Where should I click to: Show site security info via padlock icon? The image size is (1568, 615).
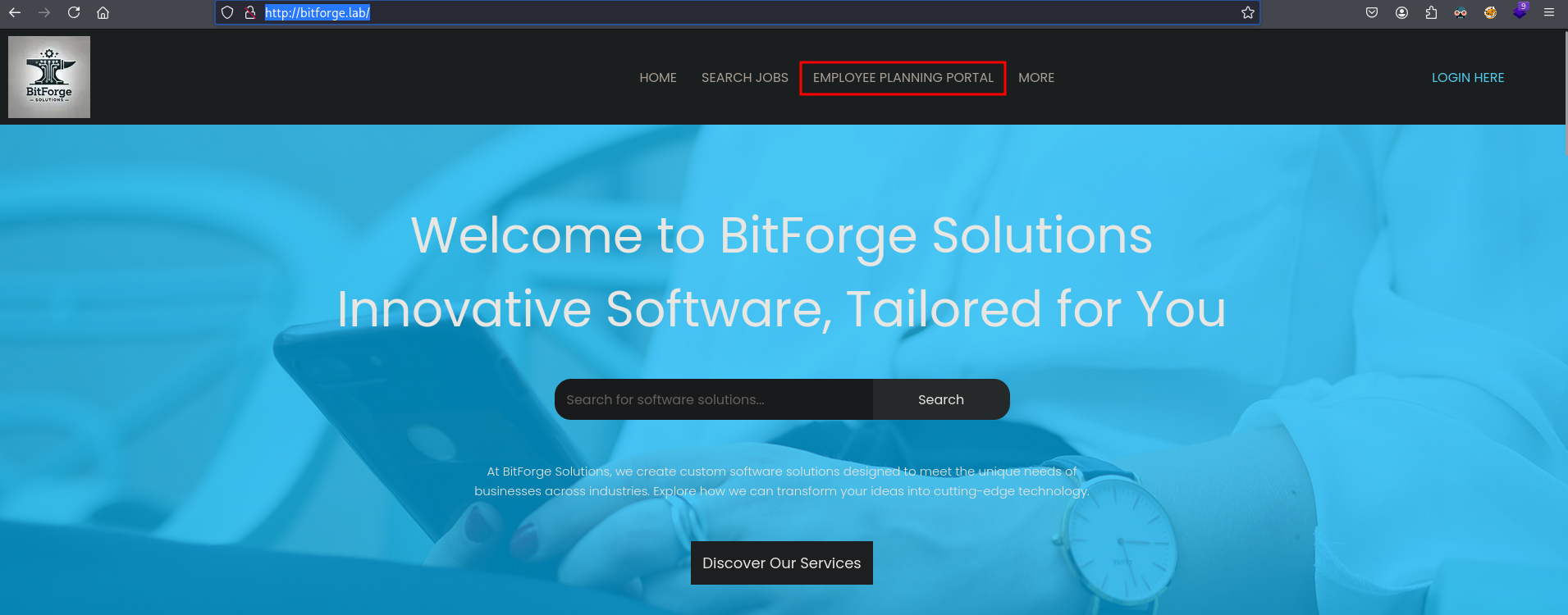click(x=250, y=12)
